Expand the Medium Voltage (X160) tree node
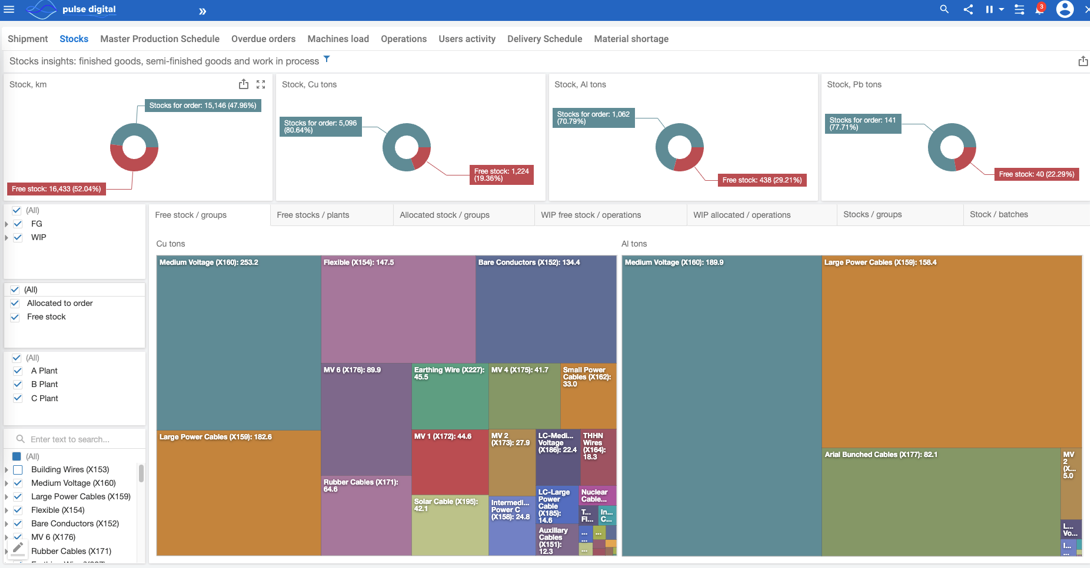This screenshot has height=568, width=1090. point(7,483)
